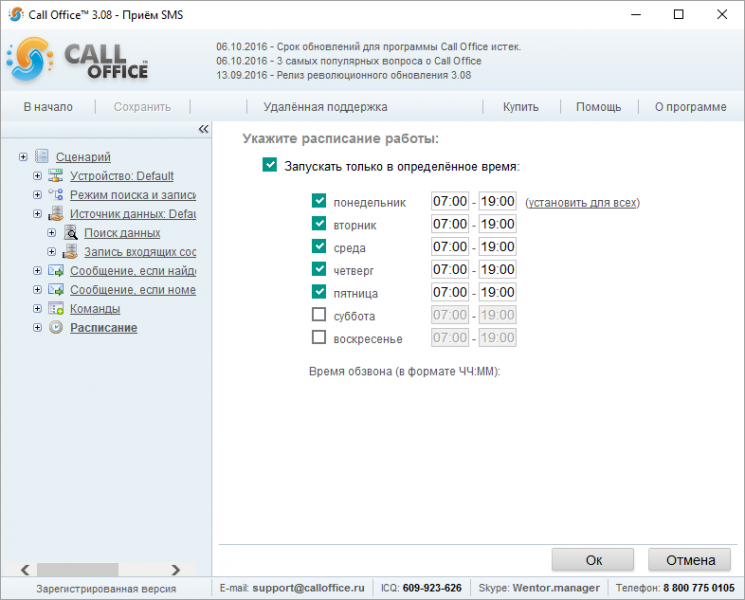745x600 pixels.
Task: Open the В начало menu item
Action: [x=48, y=107]
